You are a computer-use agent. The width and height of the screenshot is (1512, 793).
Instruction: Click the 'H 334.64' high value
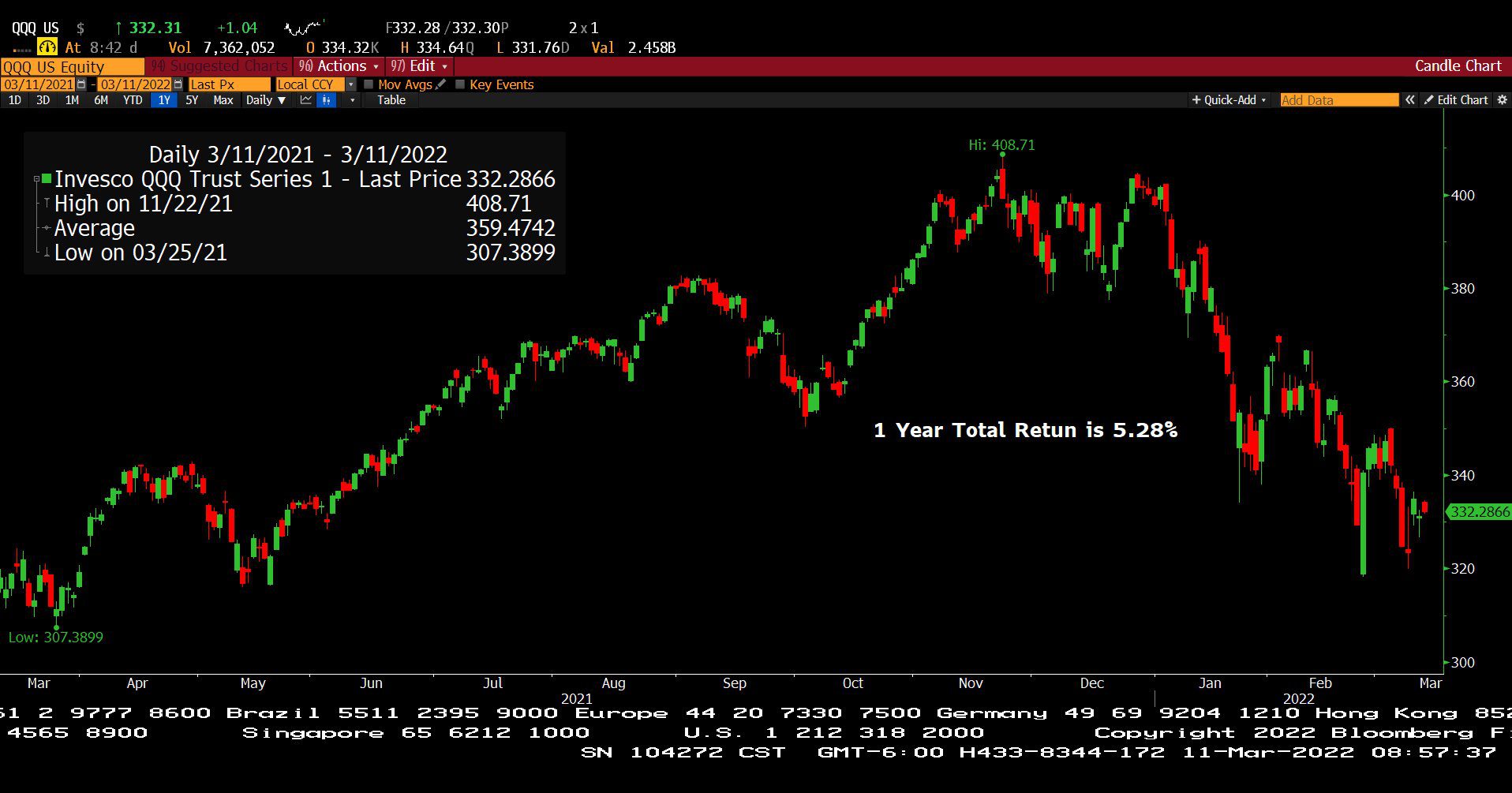coord(437,47)
